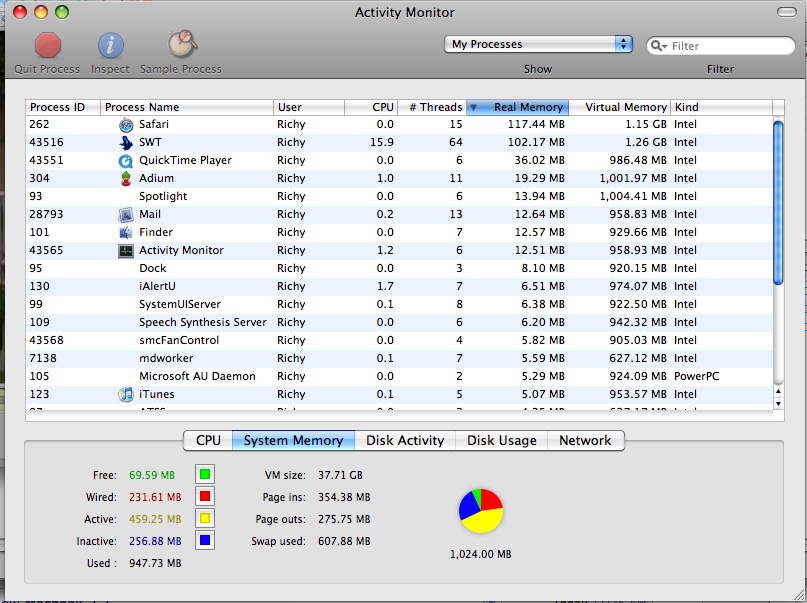Open the Disk Activity tab
The height and width of the screenshot is (603, 807).
tap(405, 440)
